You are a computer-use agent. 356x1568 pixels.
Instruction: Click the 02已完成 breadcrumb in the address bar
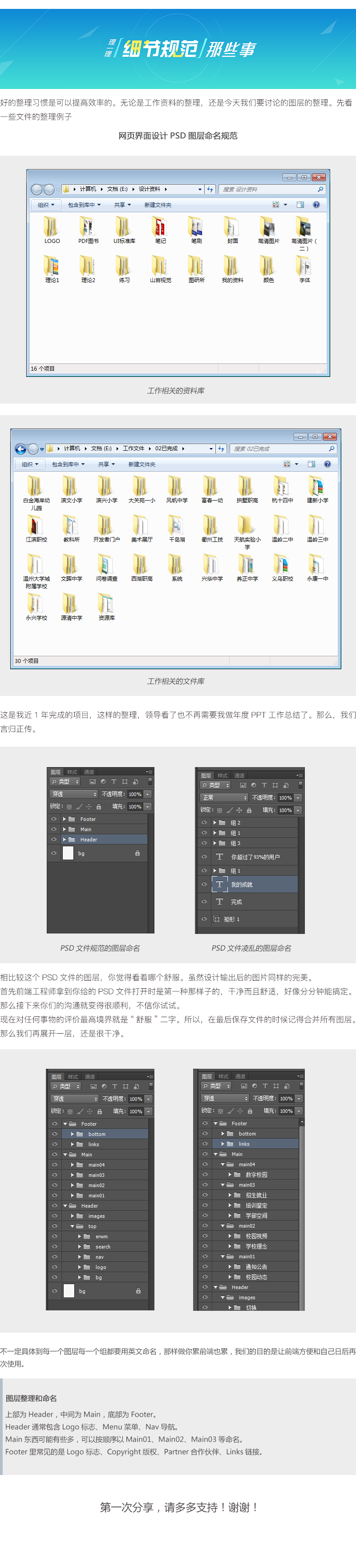(x=166, y=449)
